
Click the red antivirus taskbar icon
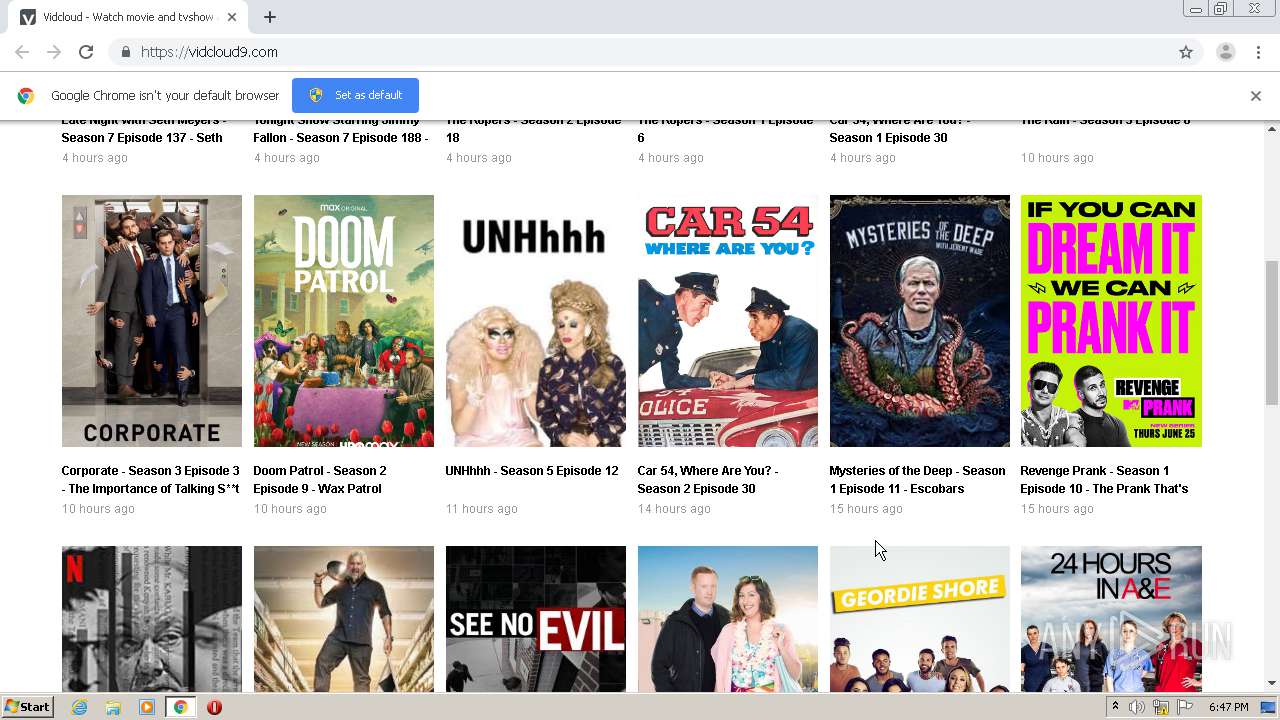(x=214, y=707)
